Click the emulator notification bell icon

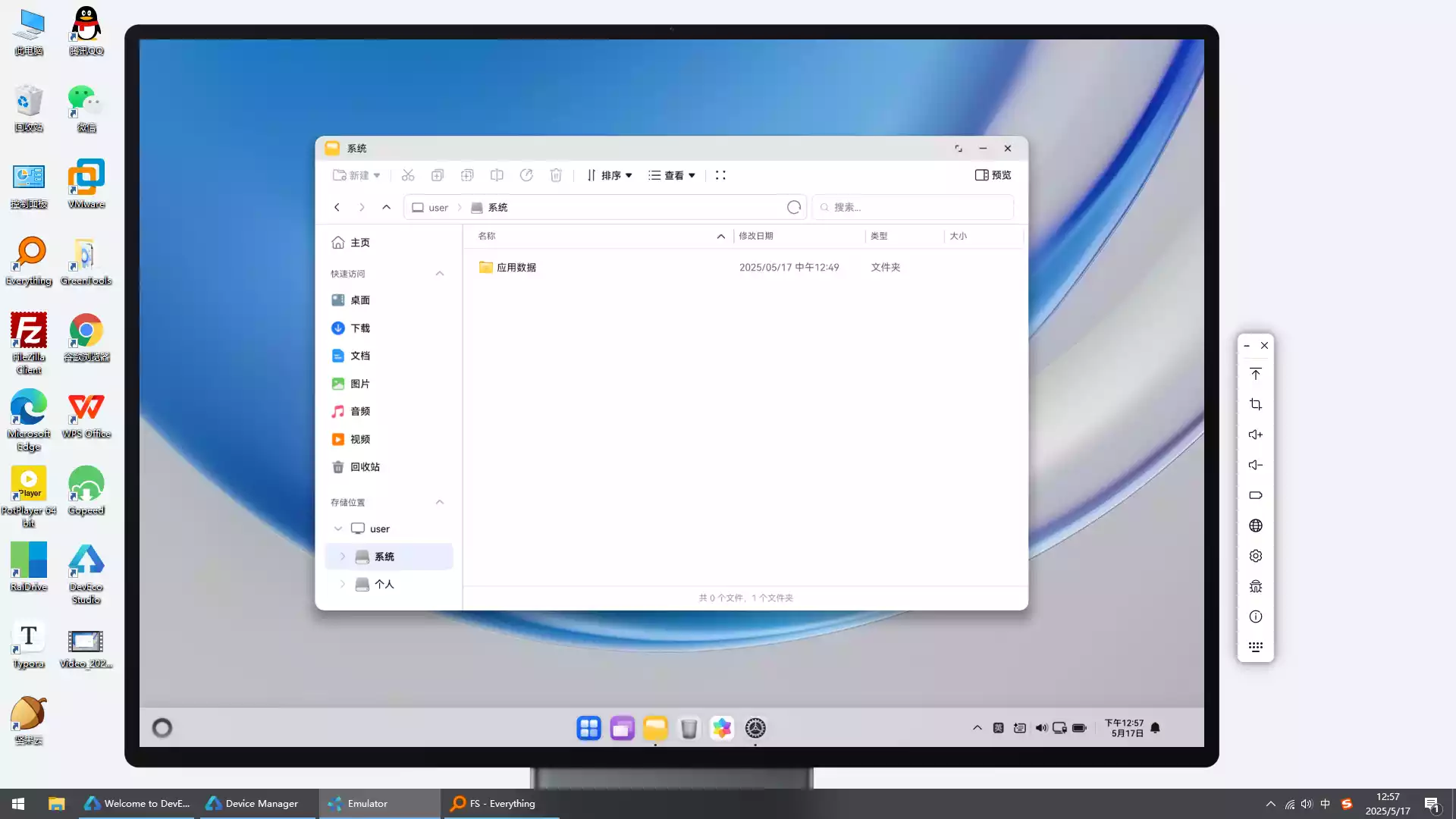point(1155,728)
